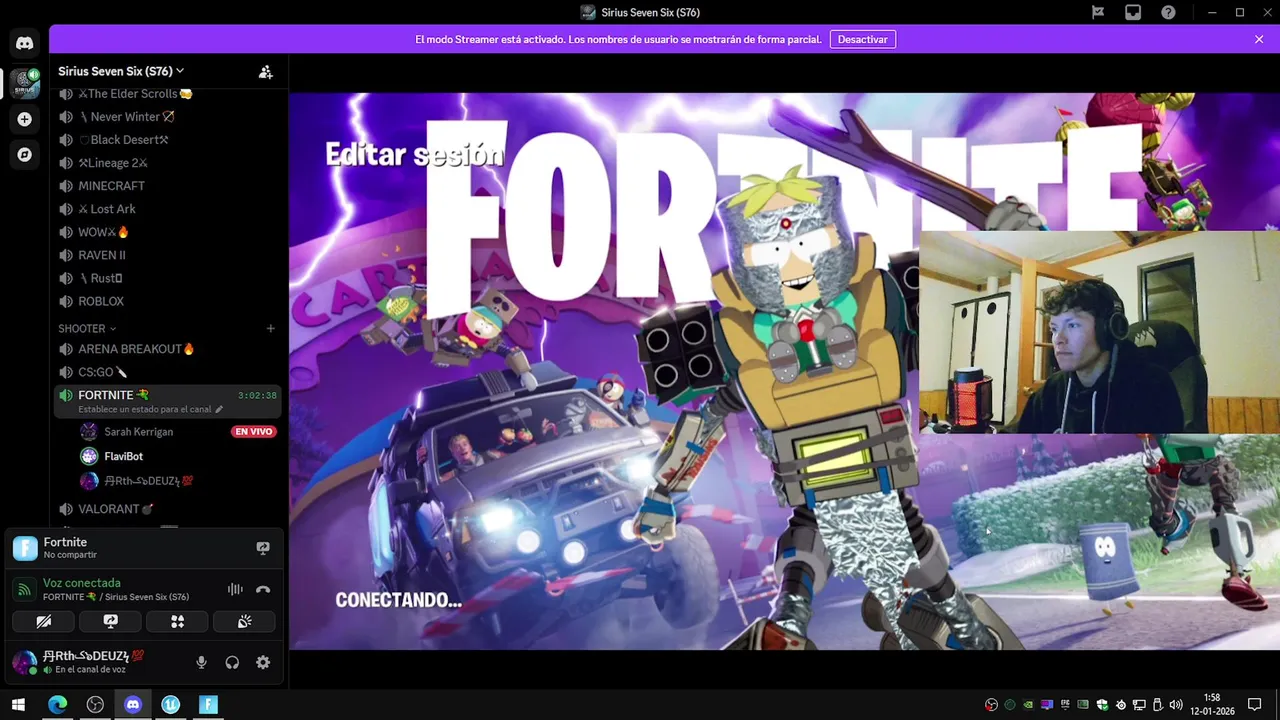Click the create channel plus in SHOOTER

tap(270, 328)
